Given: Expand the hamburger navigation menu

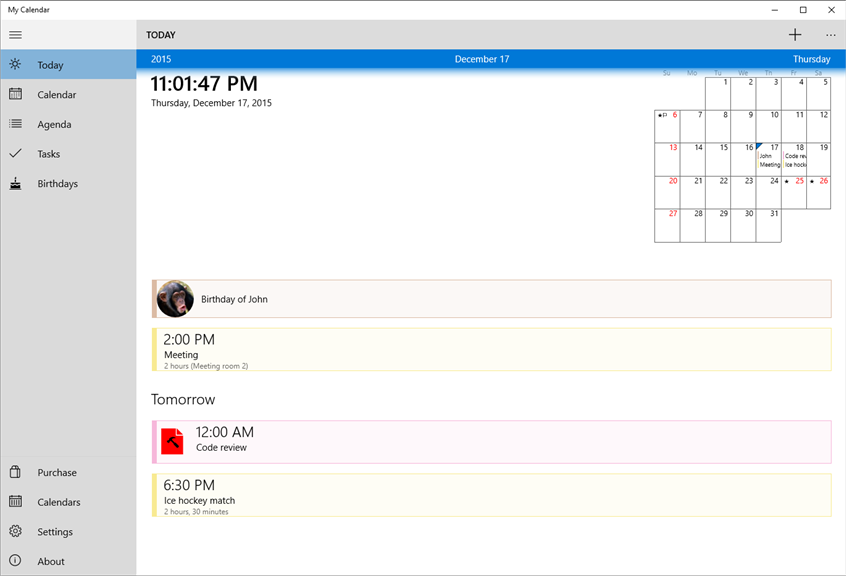Looking at the screenshot, I should [15, 34].
